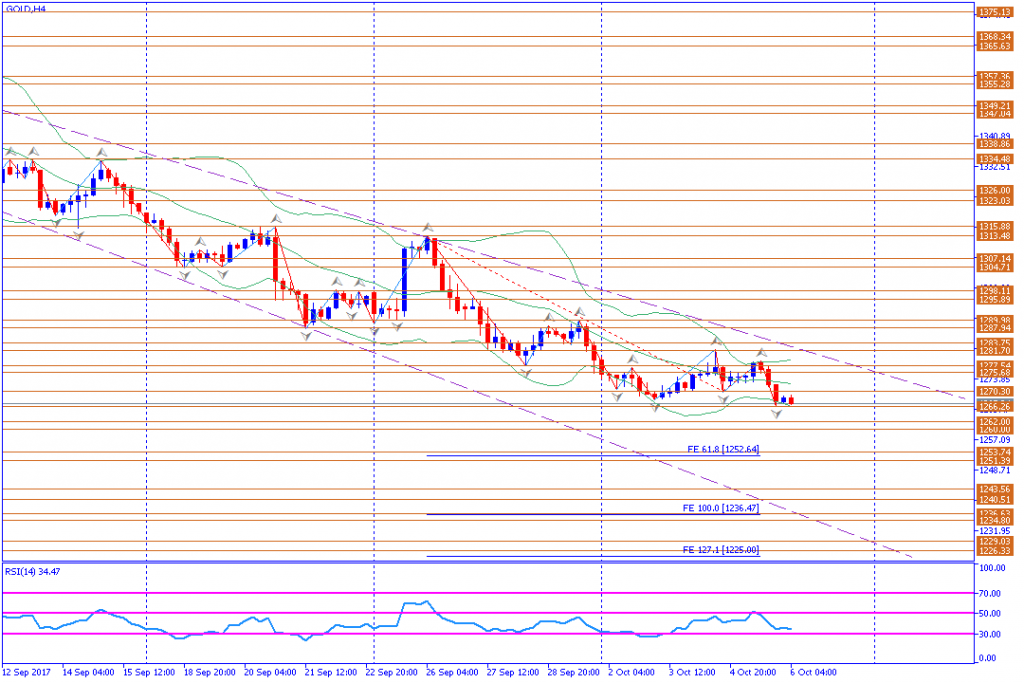The width and height of the screenshot is (1024, 683).
Task: Click the 50.00 RSI scale value
Action: tap(990, 614)
